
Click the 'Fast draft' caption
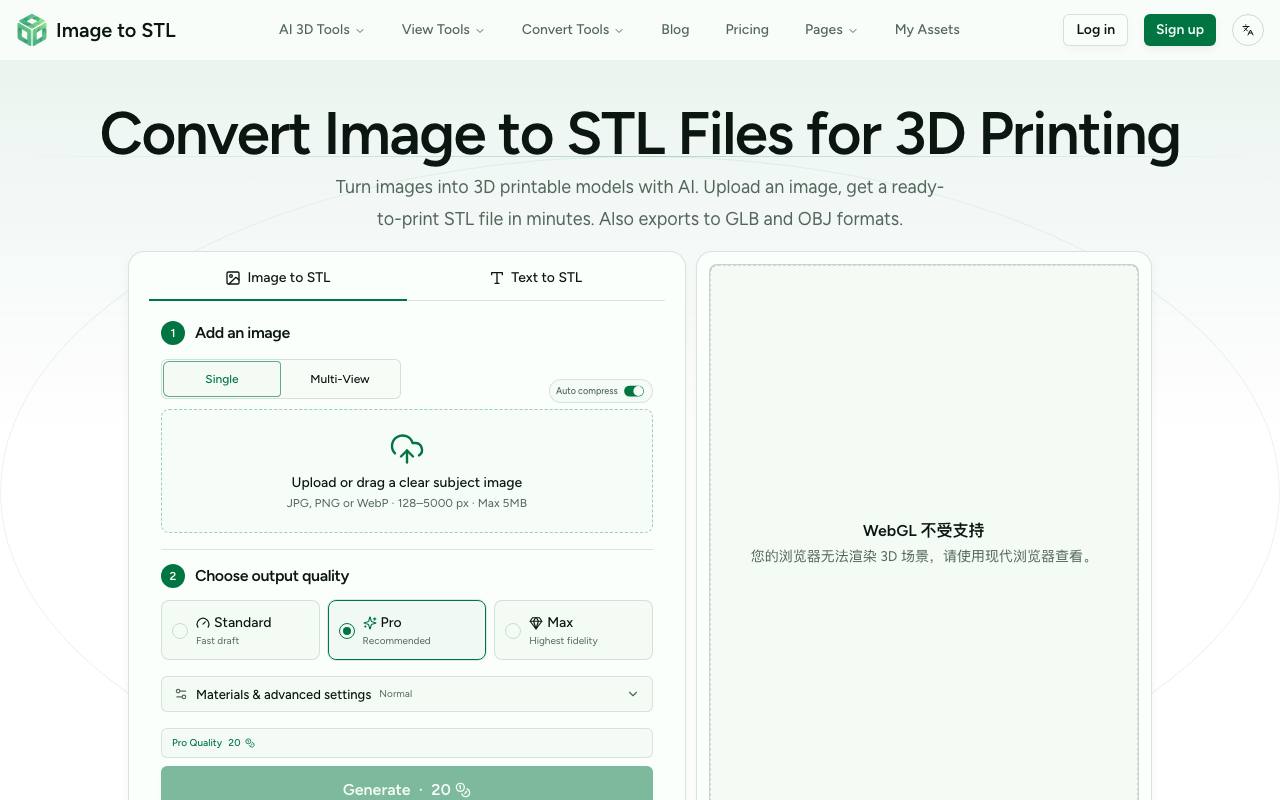(x=217, y=641)
